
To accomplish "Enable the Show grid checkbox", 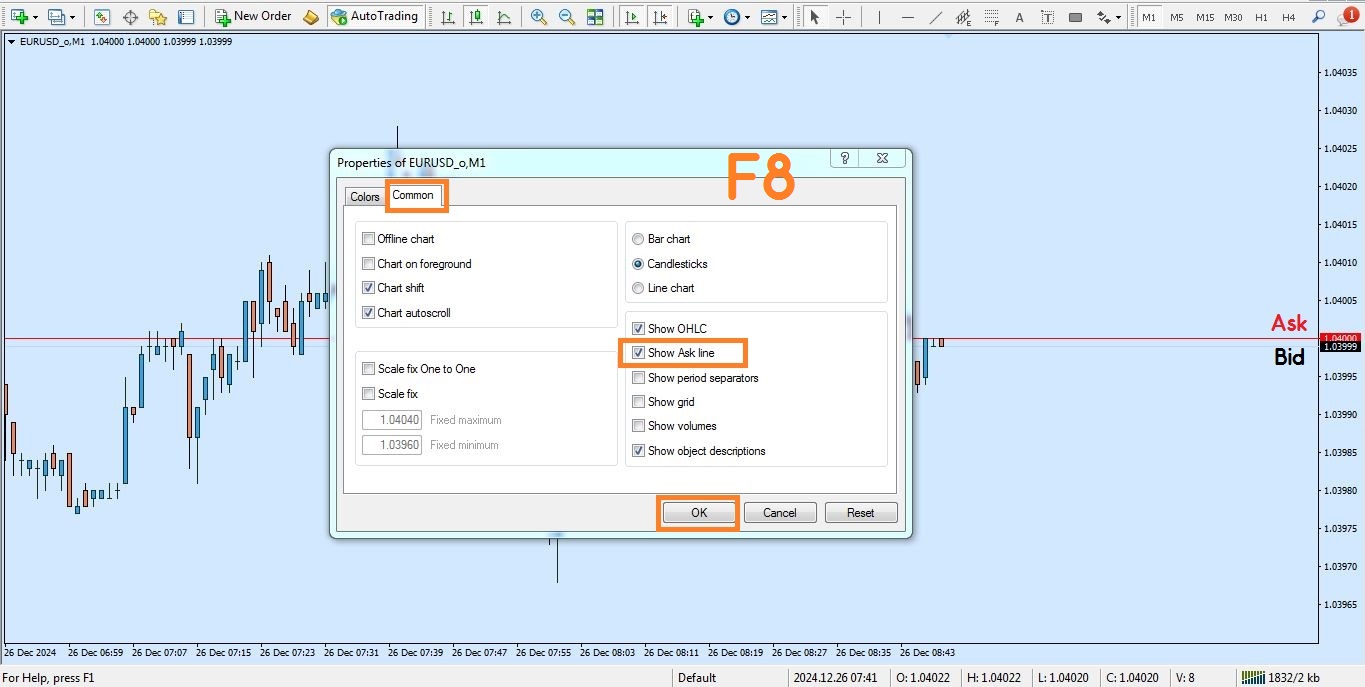I will pos(639,402).
